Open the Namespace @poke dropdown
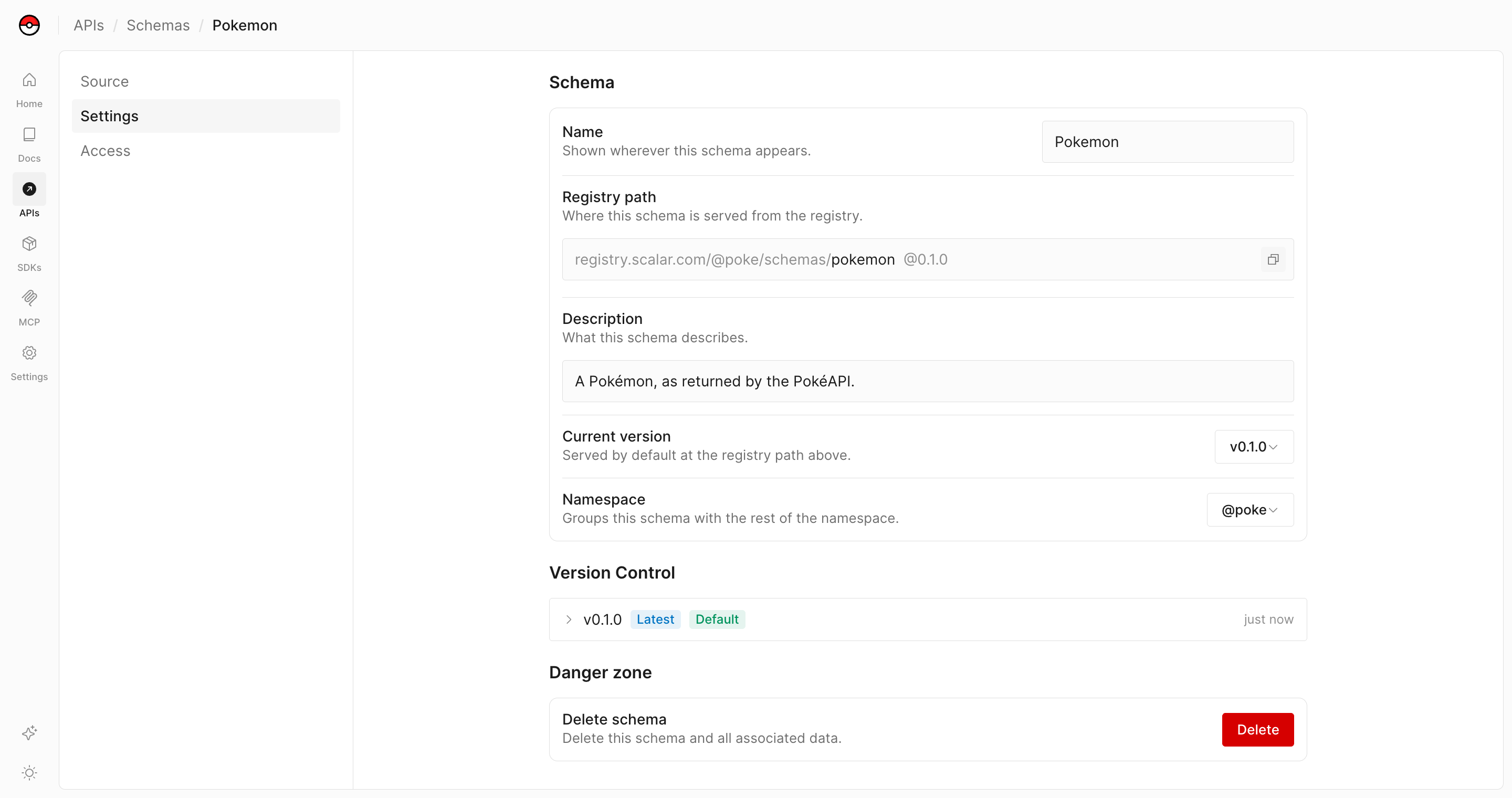Screen dimensions: 1512x798 coord(1249,509)
